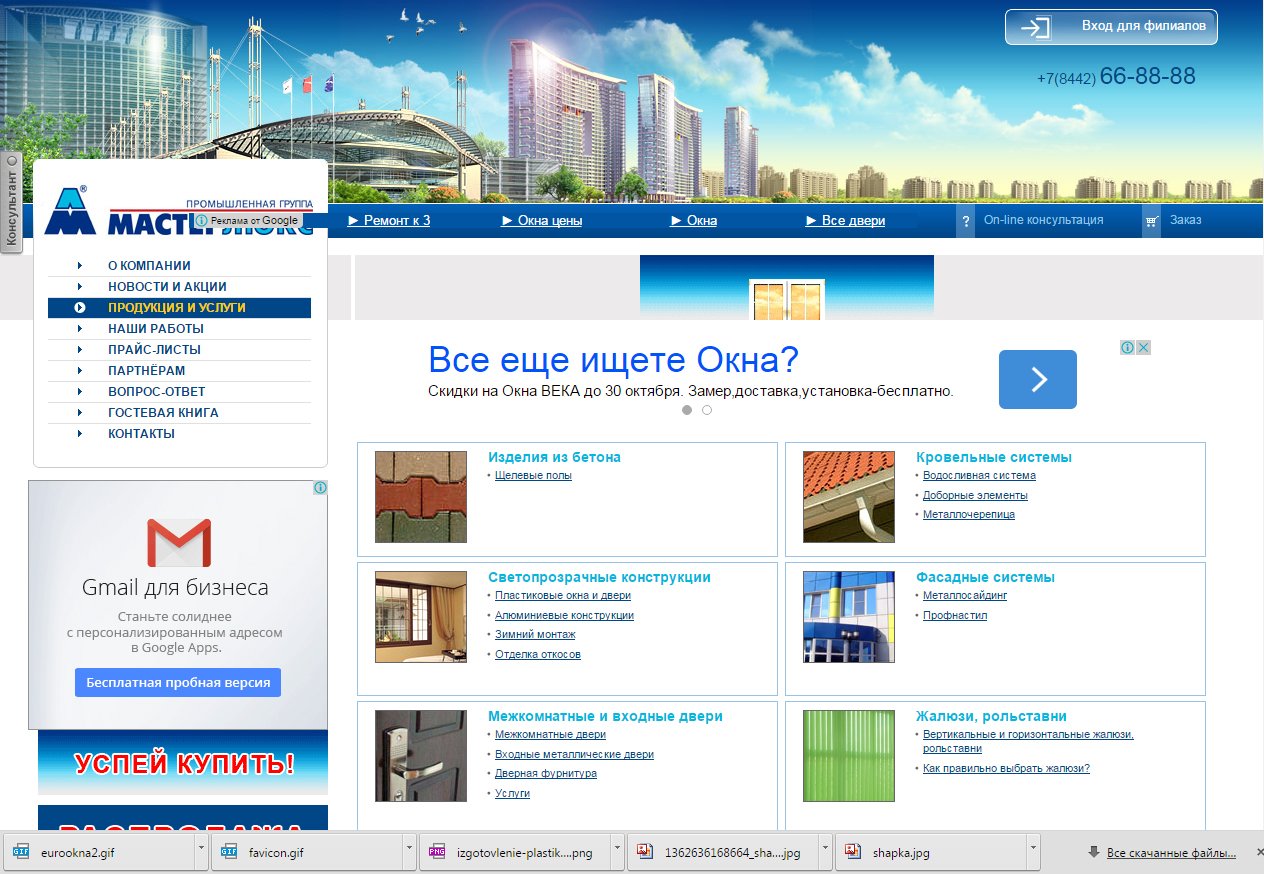Click the Изделия из бетона paving thumbnail
The width and height of the screenshot is (1264, 874).
point(421,497)
